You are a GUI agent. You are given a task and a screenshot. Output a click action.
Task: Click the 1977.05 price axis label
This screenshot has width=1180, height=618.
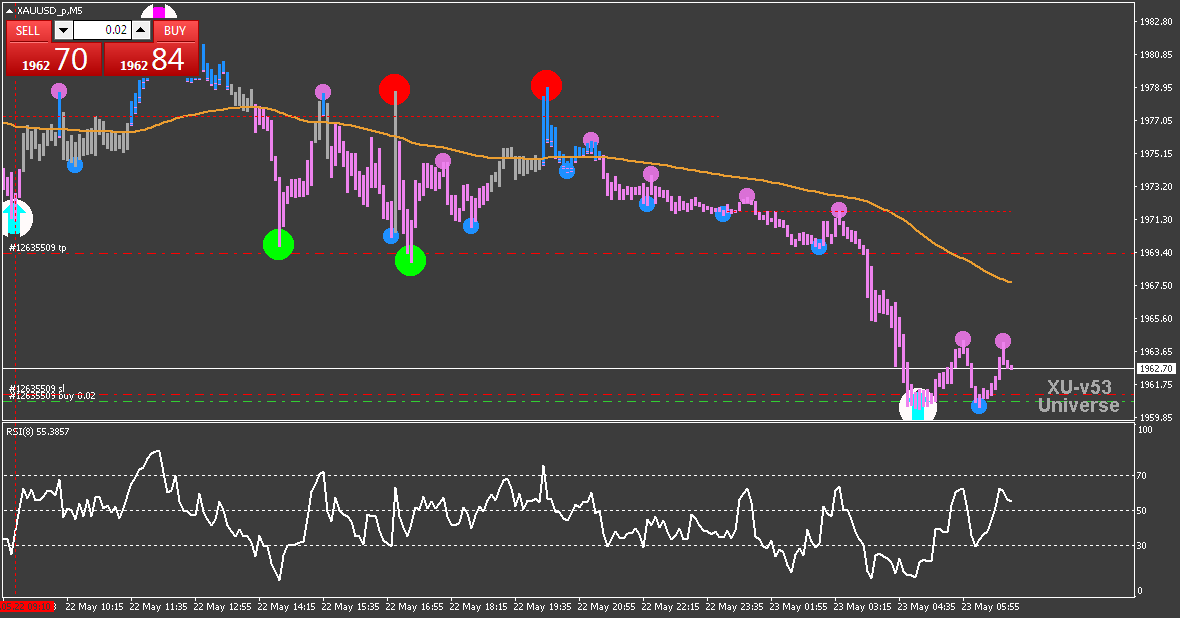coord(1156,120)
